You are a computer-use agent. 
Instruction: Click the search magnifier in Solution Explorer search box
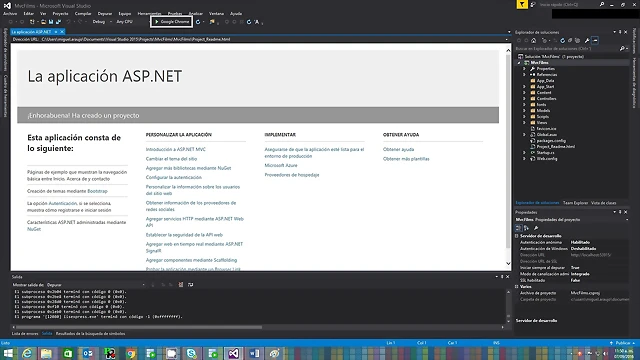622,49
